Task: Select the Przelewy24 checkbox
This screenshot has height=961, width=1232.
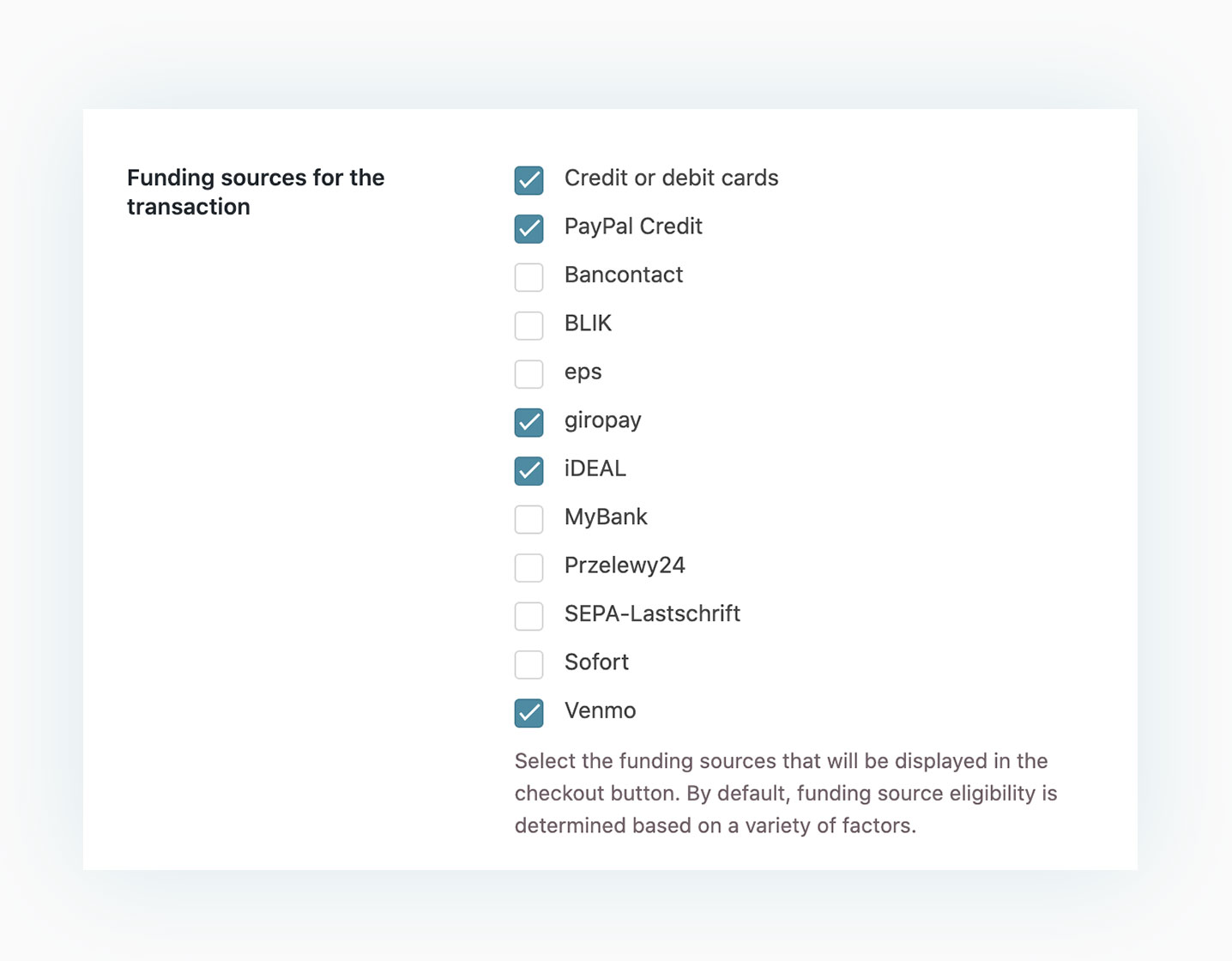Action: (528, 567)
